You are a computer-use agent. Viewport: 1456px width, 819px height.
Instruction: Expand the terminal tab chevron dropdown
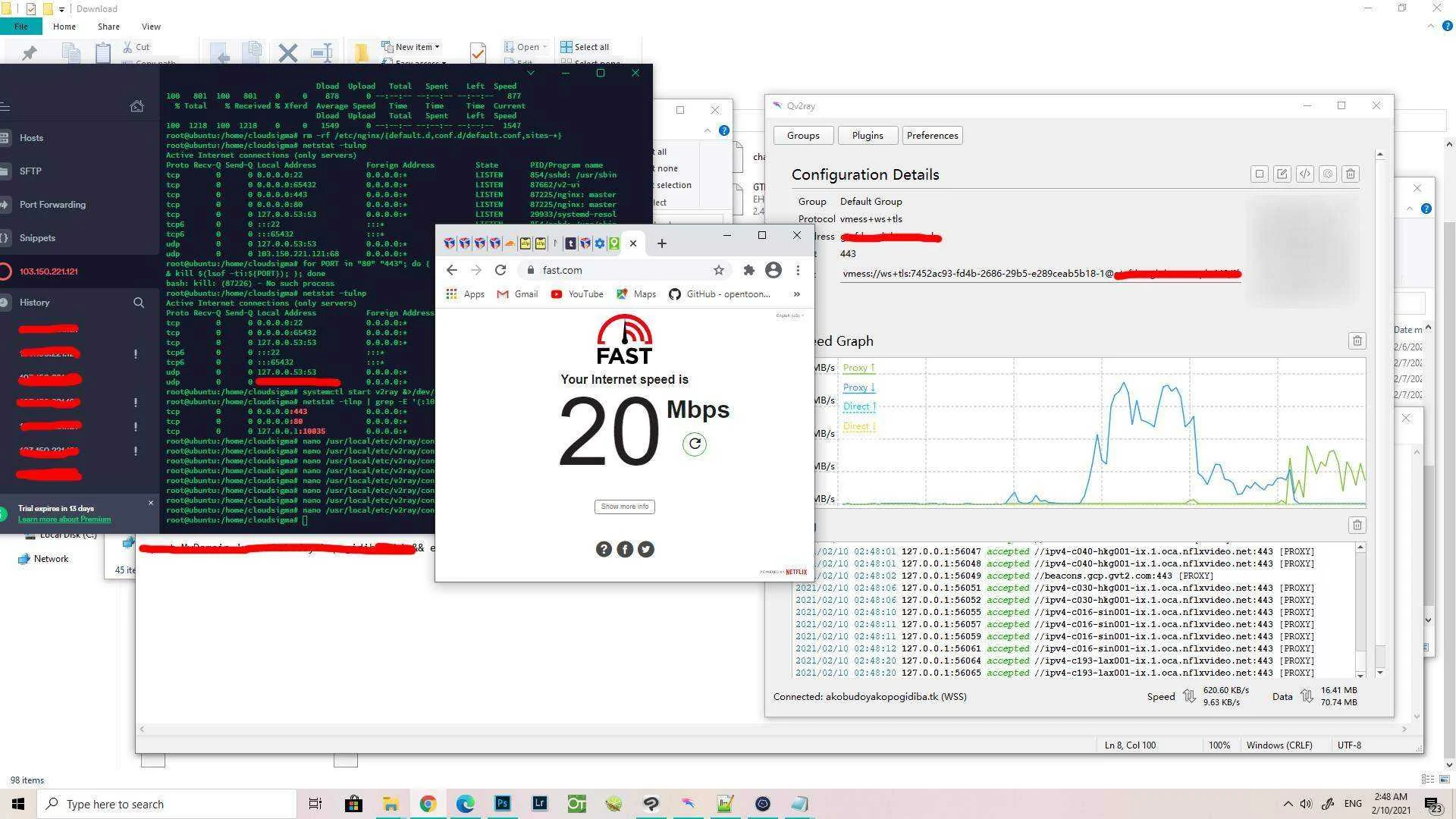click(x=531, y=73)
